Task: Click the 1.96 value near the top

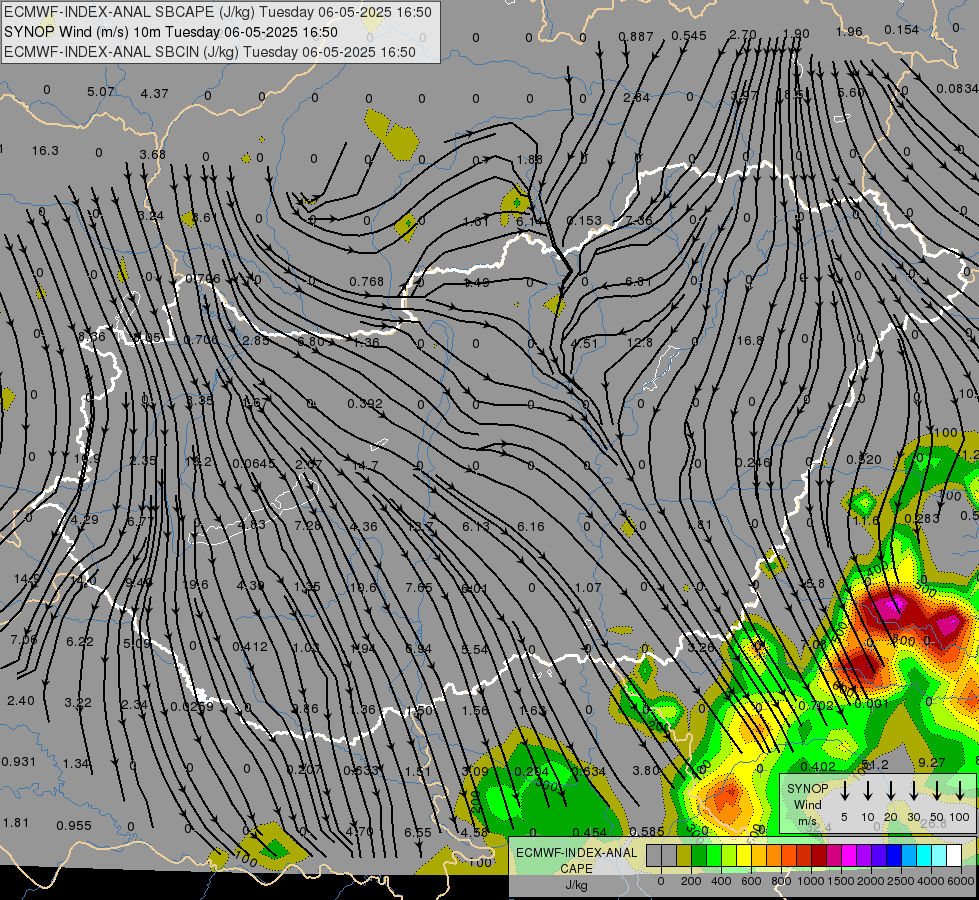Action: [849, 31]
